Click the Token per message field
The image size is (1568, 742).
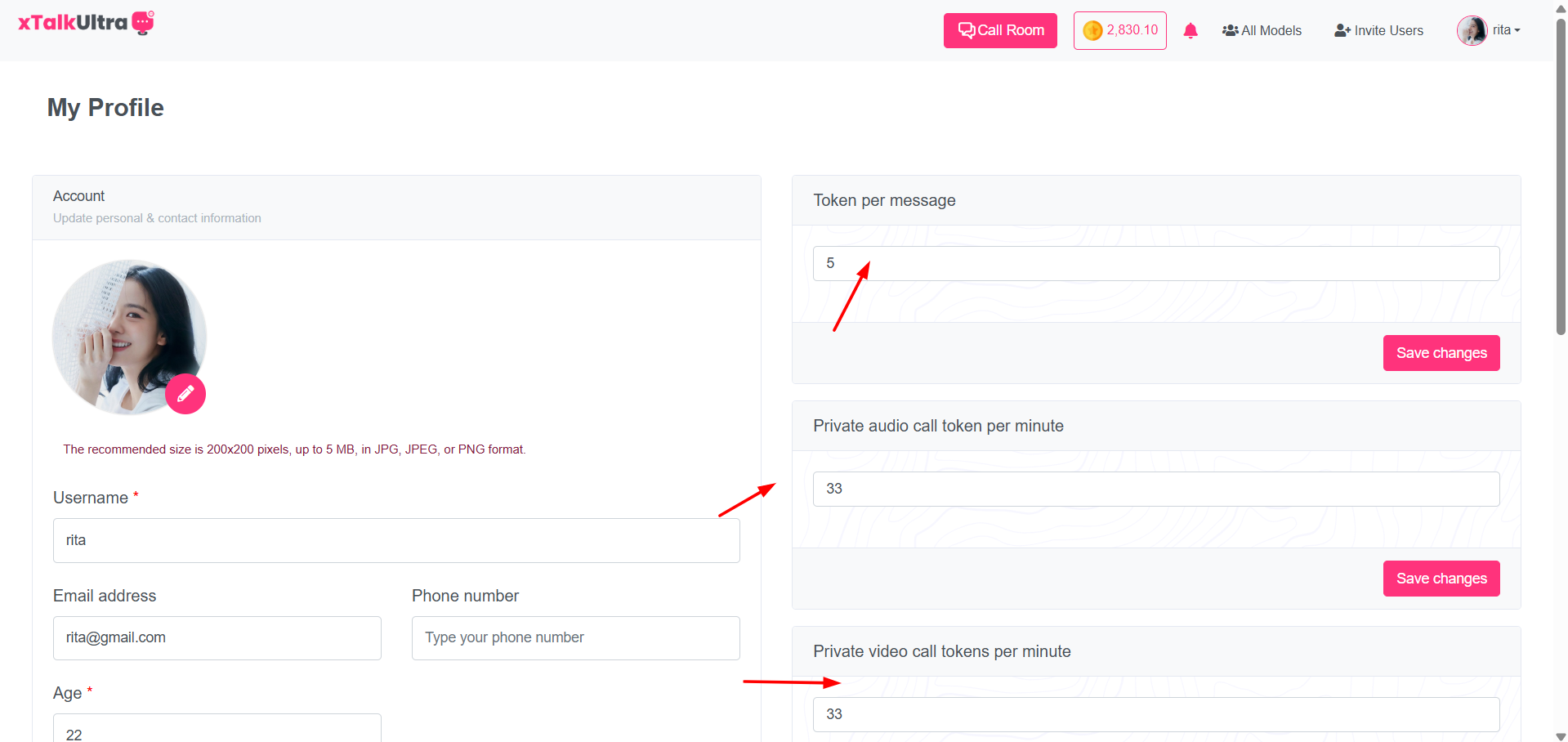pos(1155,263)
